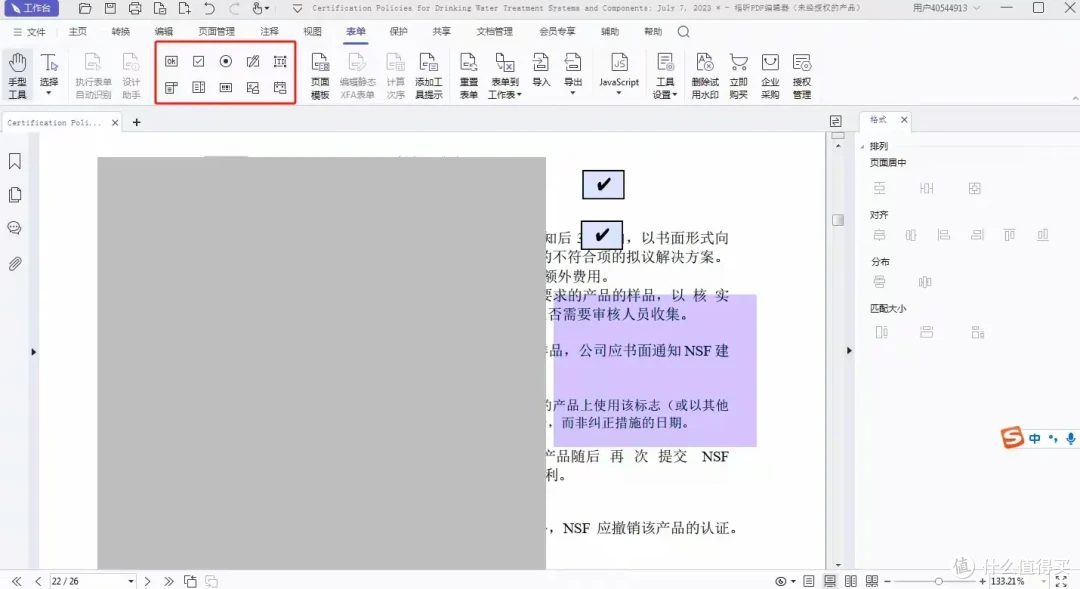
Task: Insert a barcode form field
Action: tap(225, 87)
